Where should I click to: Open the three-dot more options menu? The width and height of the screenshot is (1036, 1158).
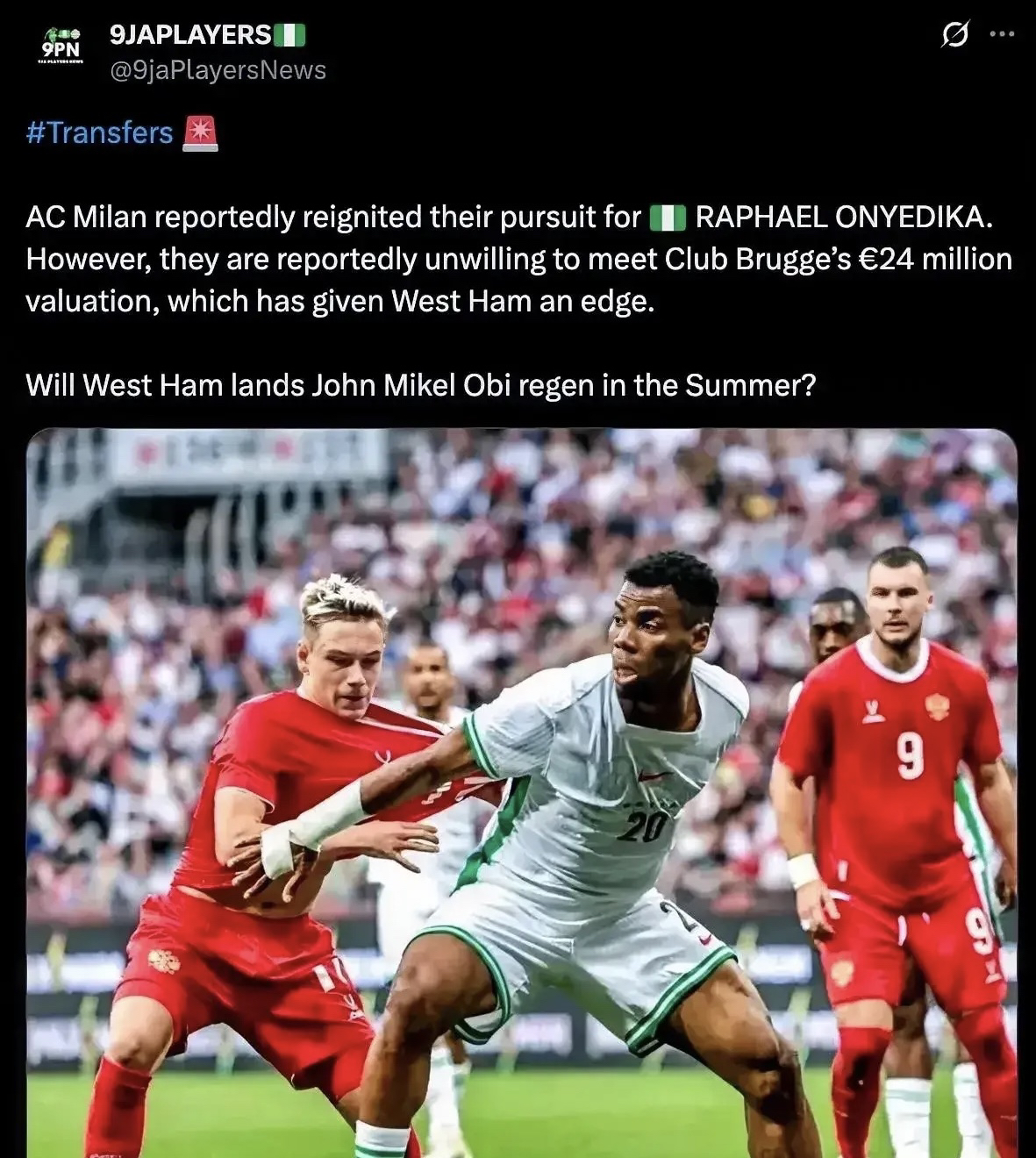(1001, 34)
